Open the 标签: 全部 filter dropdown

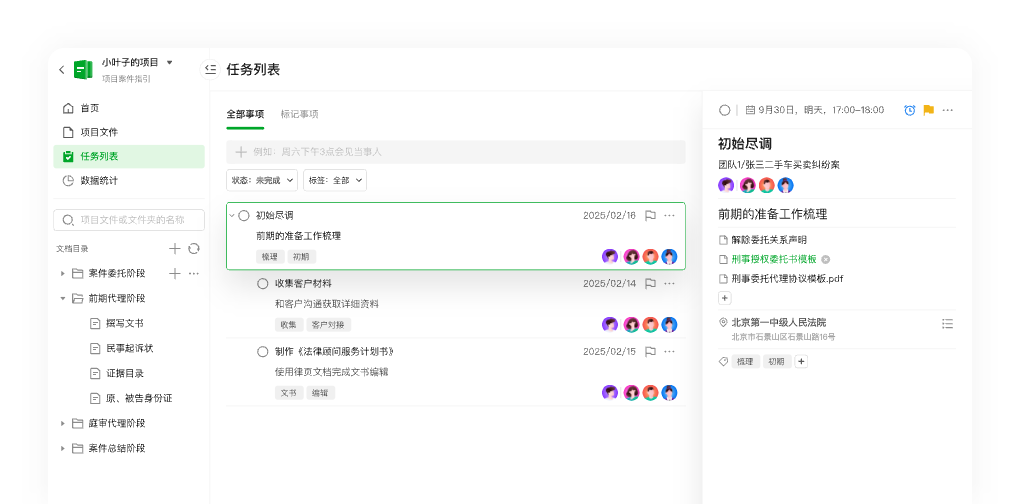(x=334, y=180)
